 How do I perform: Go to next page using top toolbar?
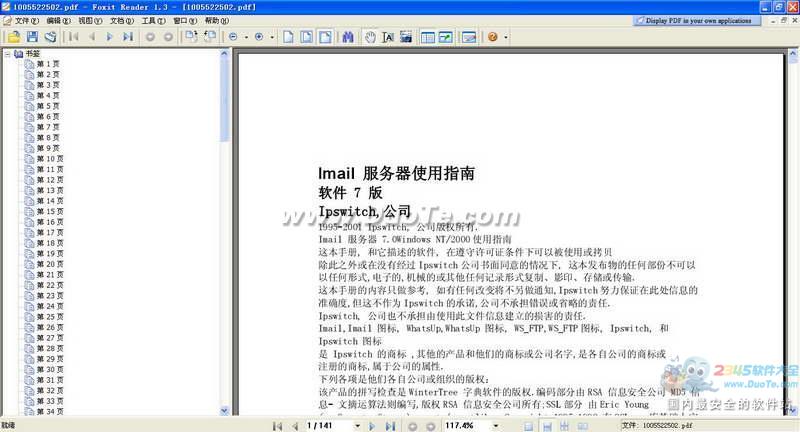tap(109, 37)
